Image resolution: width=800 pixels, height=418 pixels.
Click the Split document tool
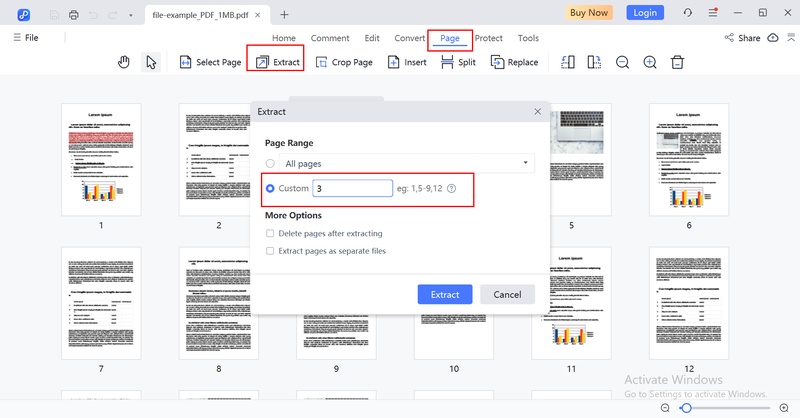[457, 62]
